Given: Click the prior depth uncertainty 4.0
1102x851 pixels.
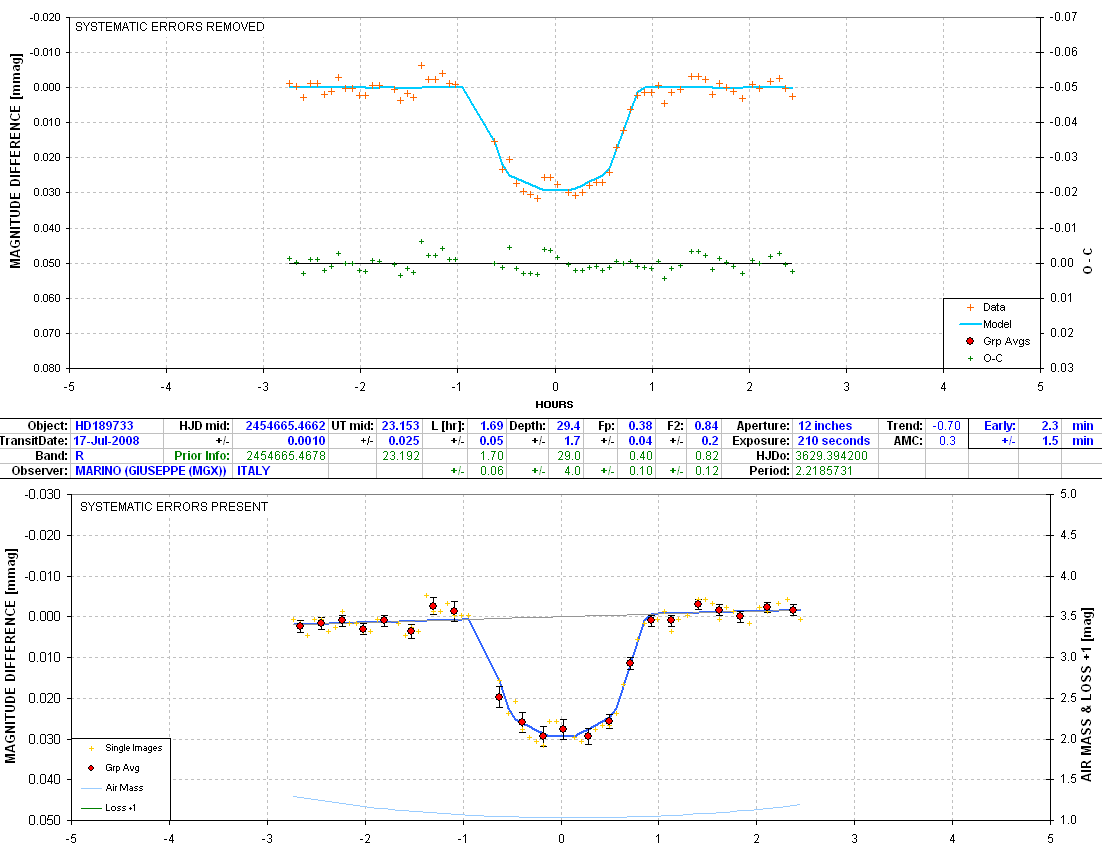Looking at the screenshot, I should click(x=572, y=471).
